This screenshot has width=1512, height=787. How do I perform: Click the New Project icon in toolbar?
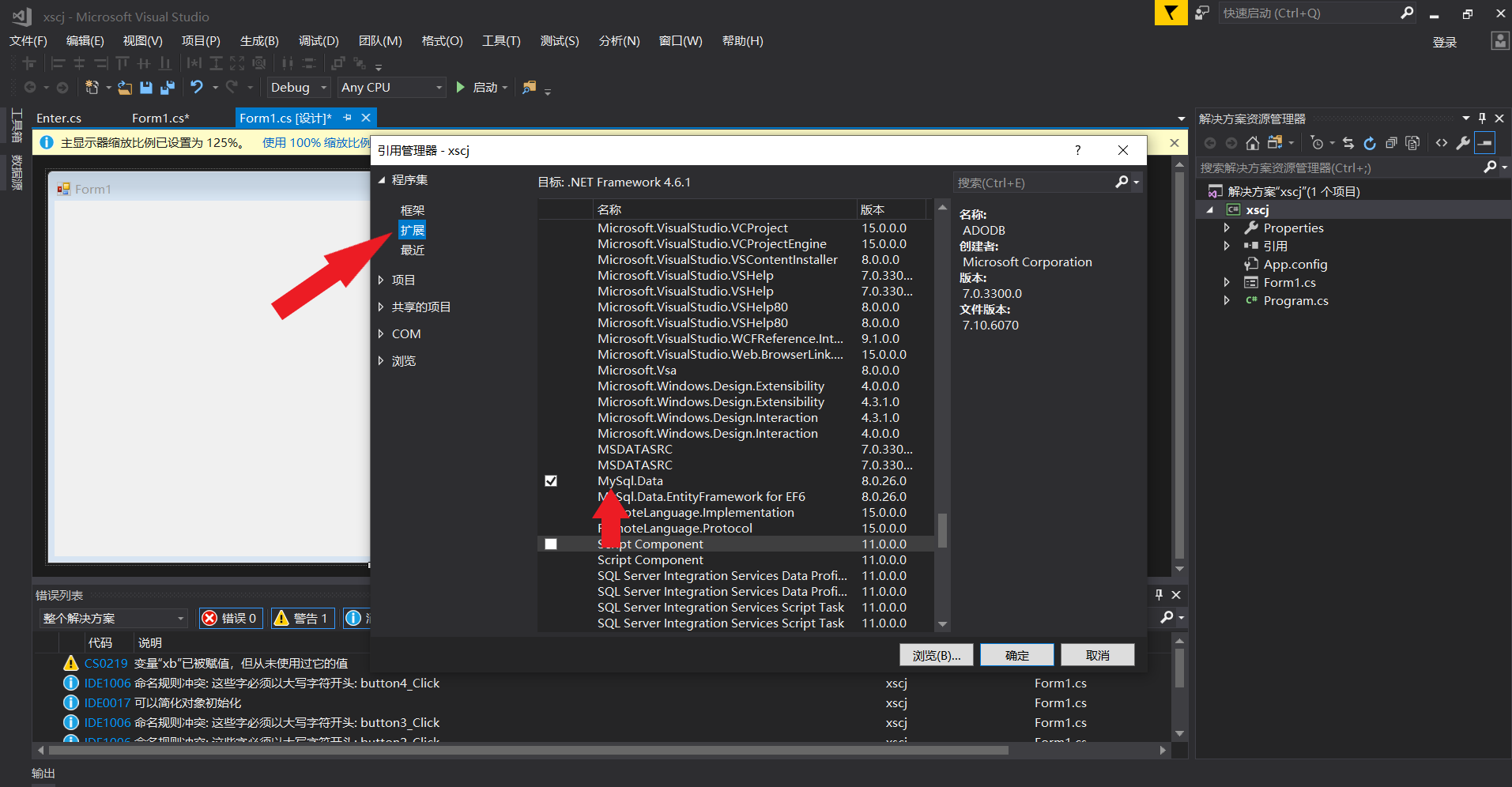click(x=92, y=88)
